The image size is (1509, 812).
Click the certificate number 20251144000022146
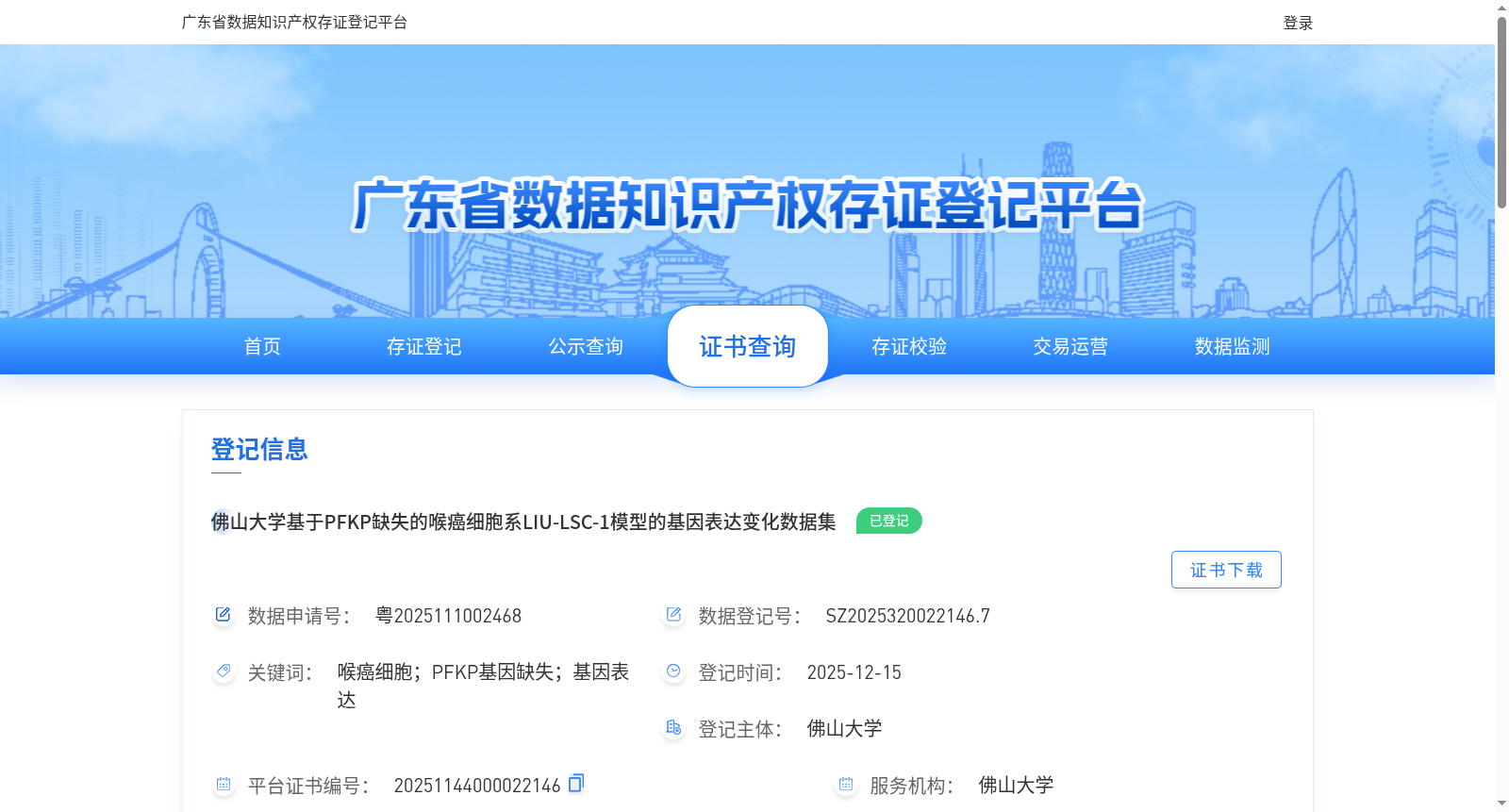tap(477, 786)
